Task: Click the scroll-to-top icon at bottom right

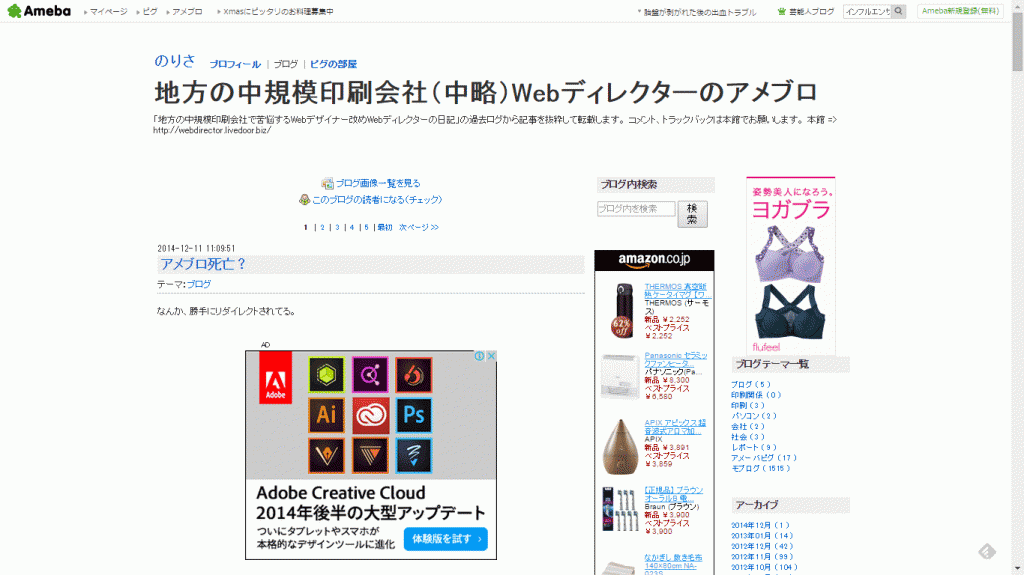Action: [x=987, y=551]
